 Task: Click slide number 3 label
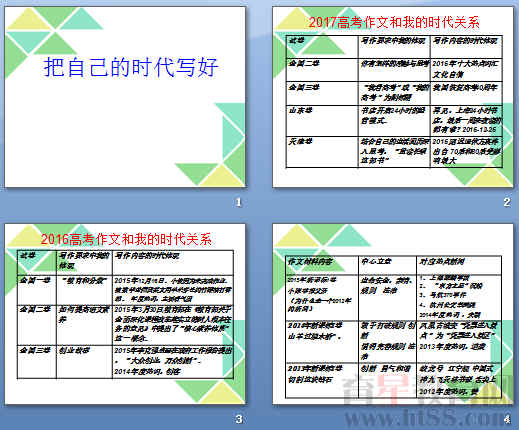click(x=238, y=419)
